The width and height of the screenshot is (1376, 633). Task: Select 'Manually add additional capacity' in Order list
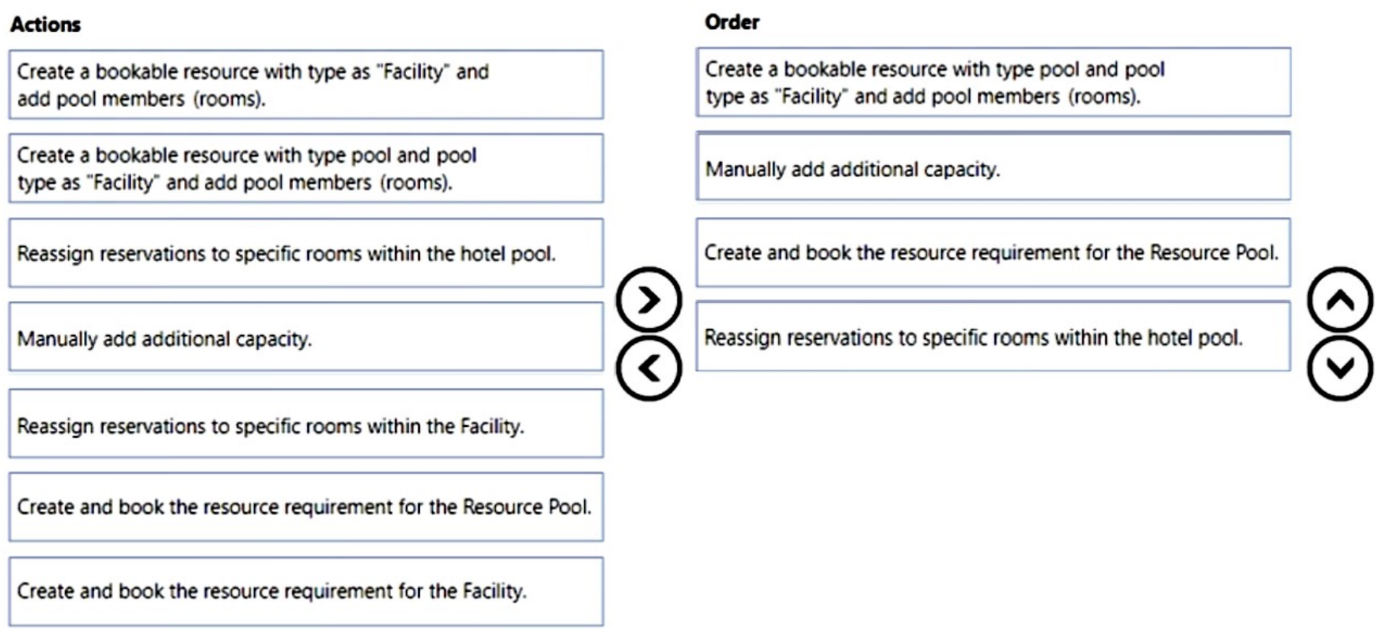pyautogui.click(x=993, y=168)
